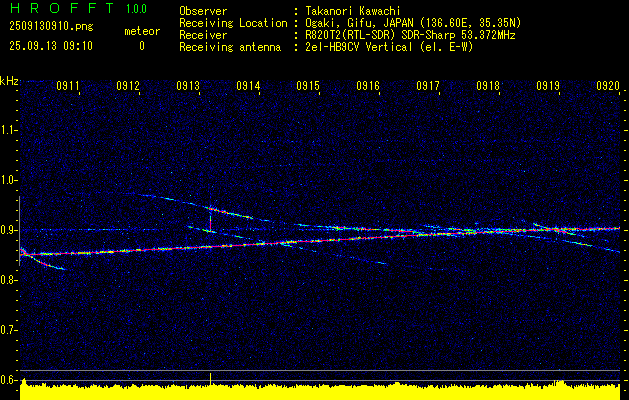Click the 0920 time marker

pyautogui.click(x=608, y=86)
